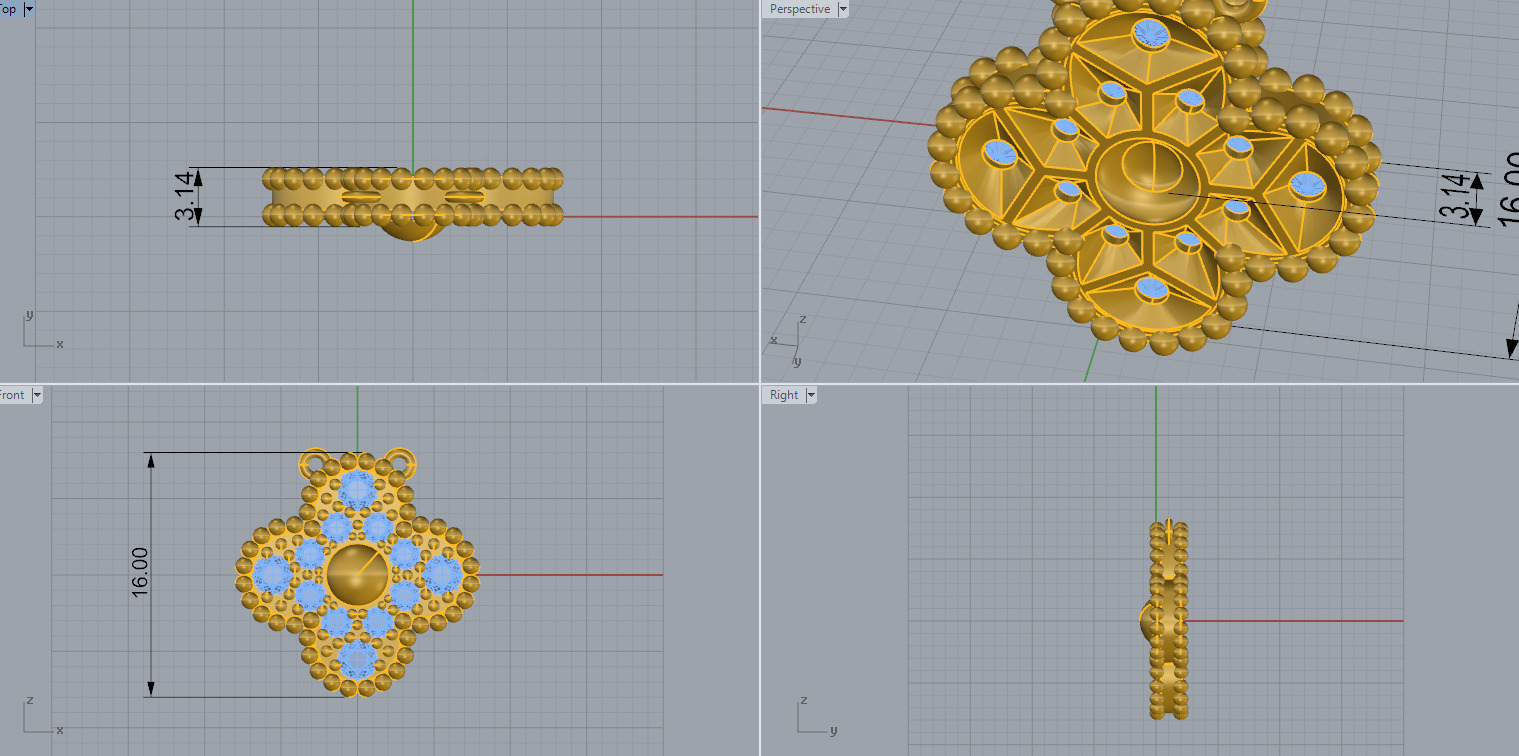Select the large center dome in Front view
1519x756 pixels.
[358, 575]
